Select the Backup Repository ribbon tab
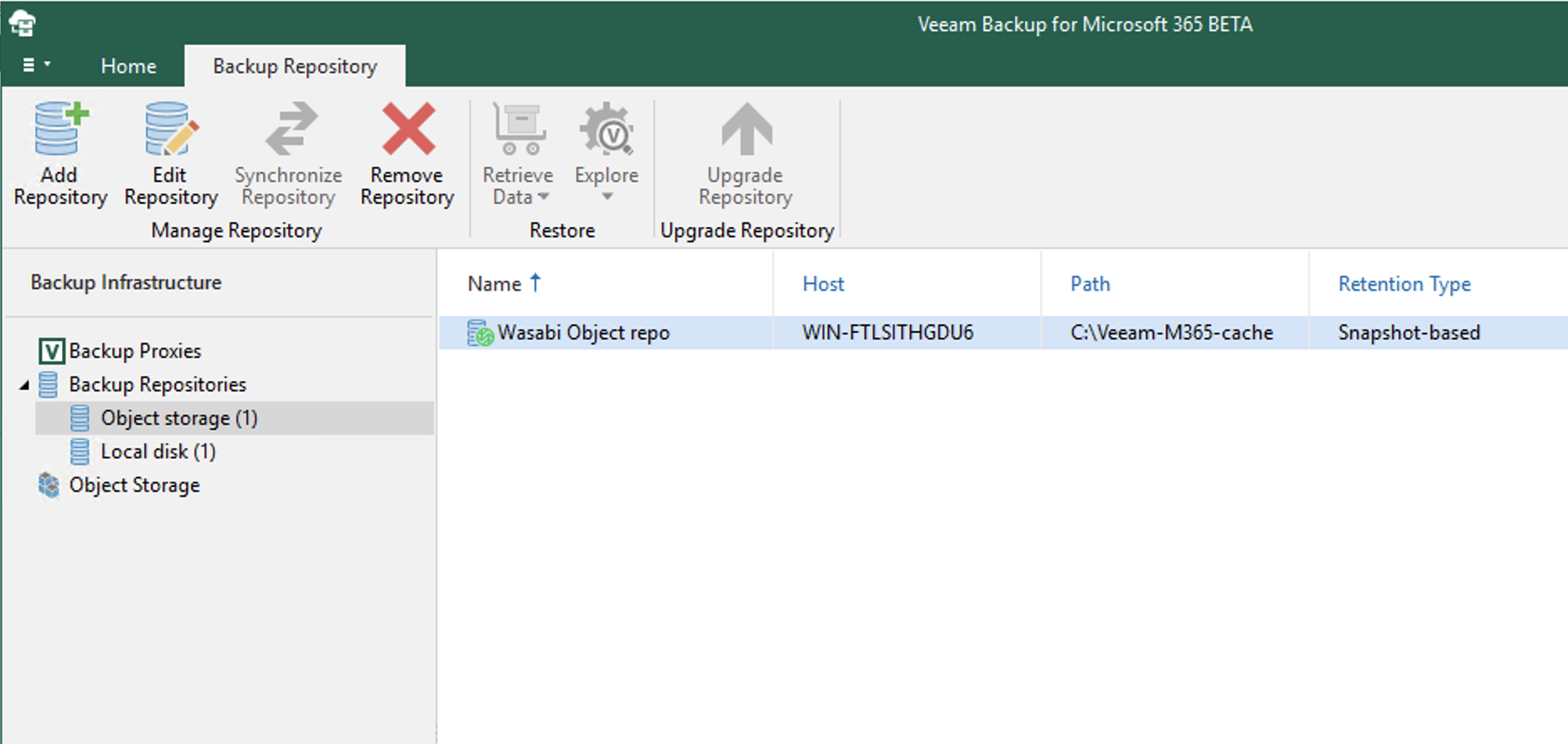 (x=295, y=66)
